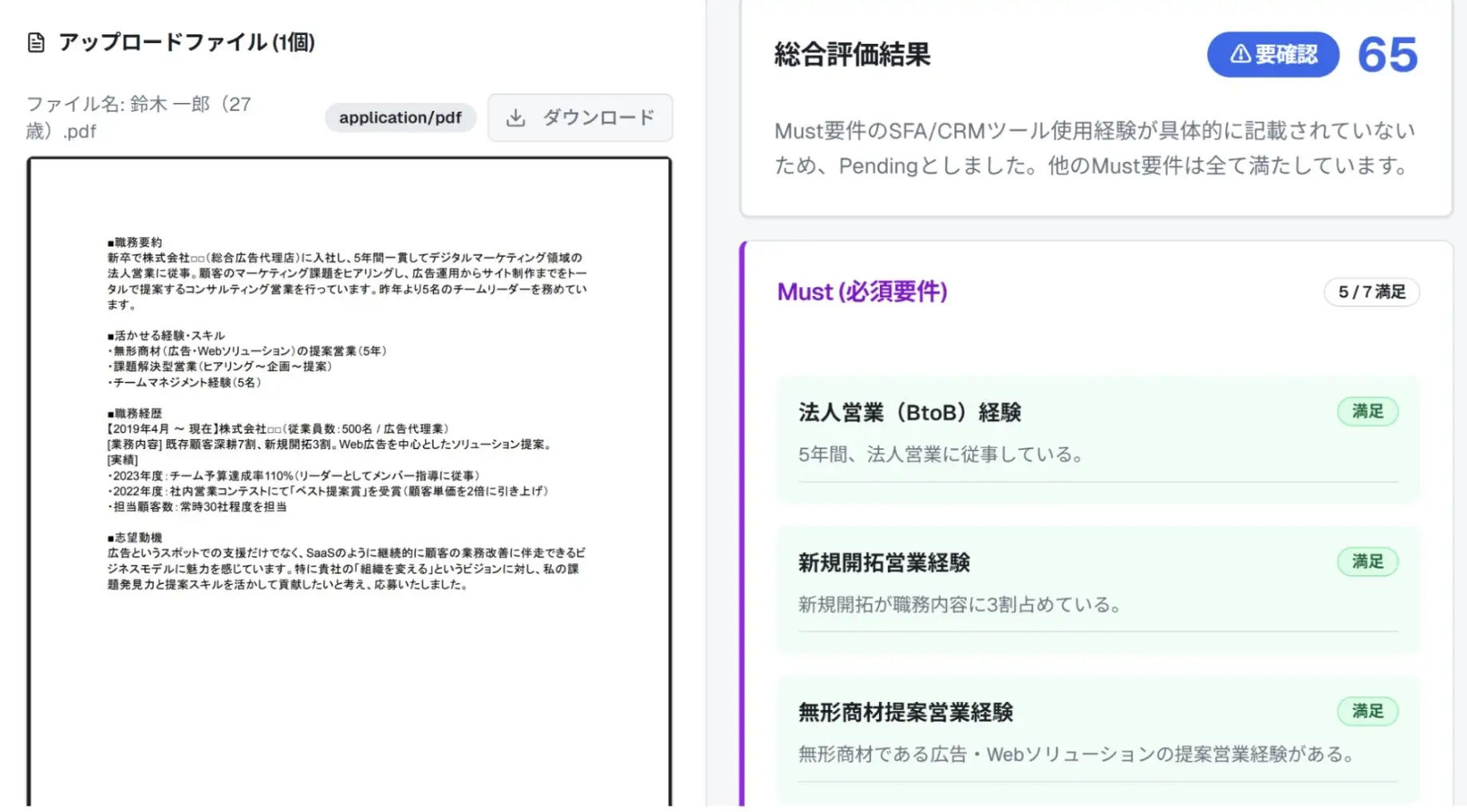Click the document icon beside アップロードファイル
This screenshot has height=812, width=1467.
(35, 44)
